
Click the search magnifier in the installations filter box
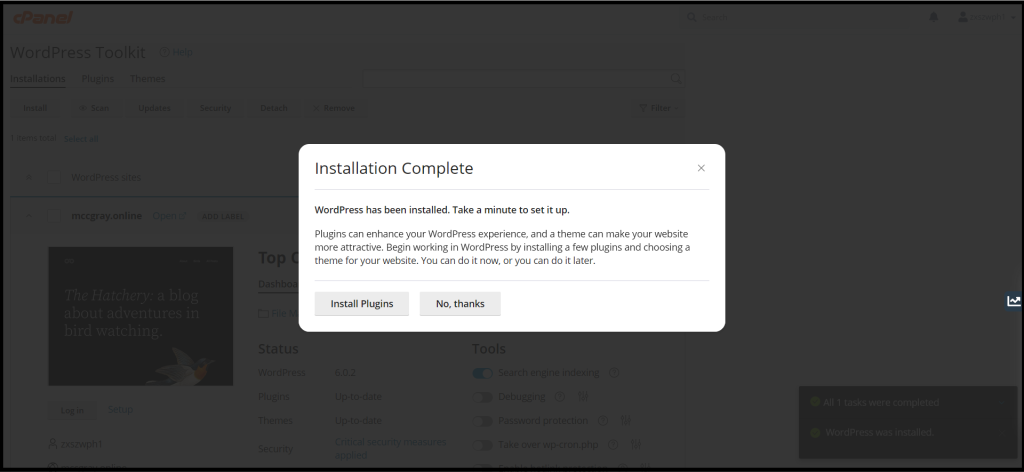point(676,79)
